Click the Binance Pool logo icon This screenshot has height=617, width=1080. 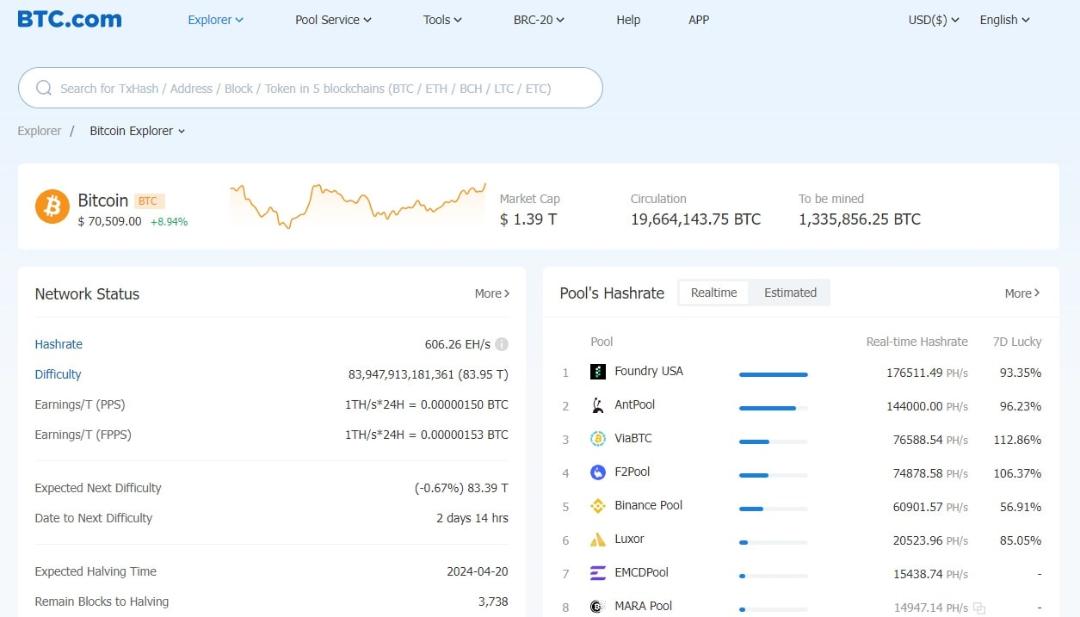tap(598, 506)
